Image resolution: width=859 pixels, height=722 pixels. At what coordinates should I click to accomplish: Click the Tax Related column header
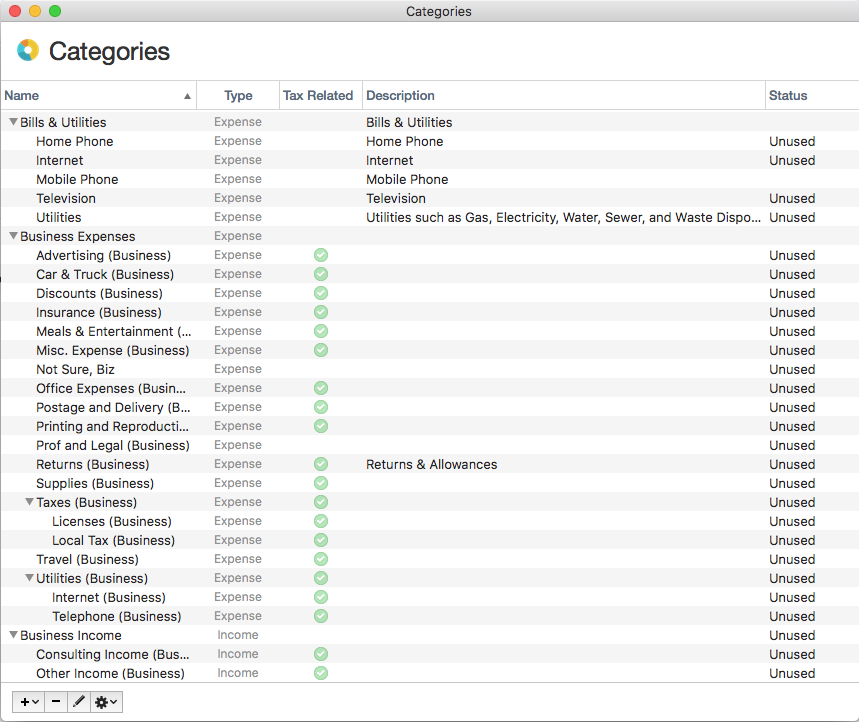pos(318,96)
